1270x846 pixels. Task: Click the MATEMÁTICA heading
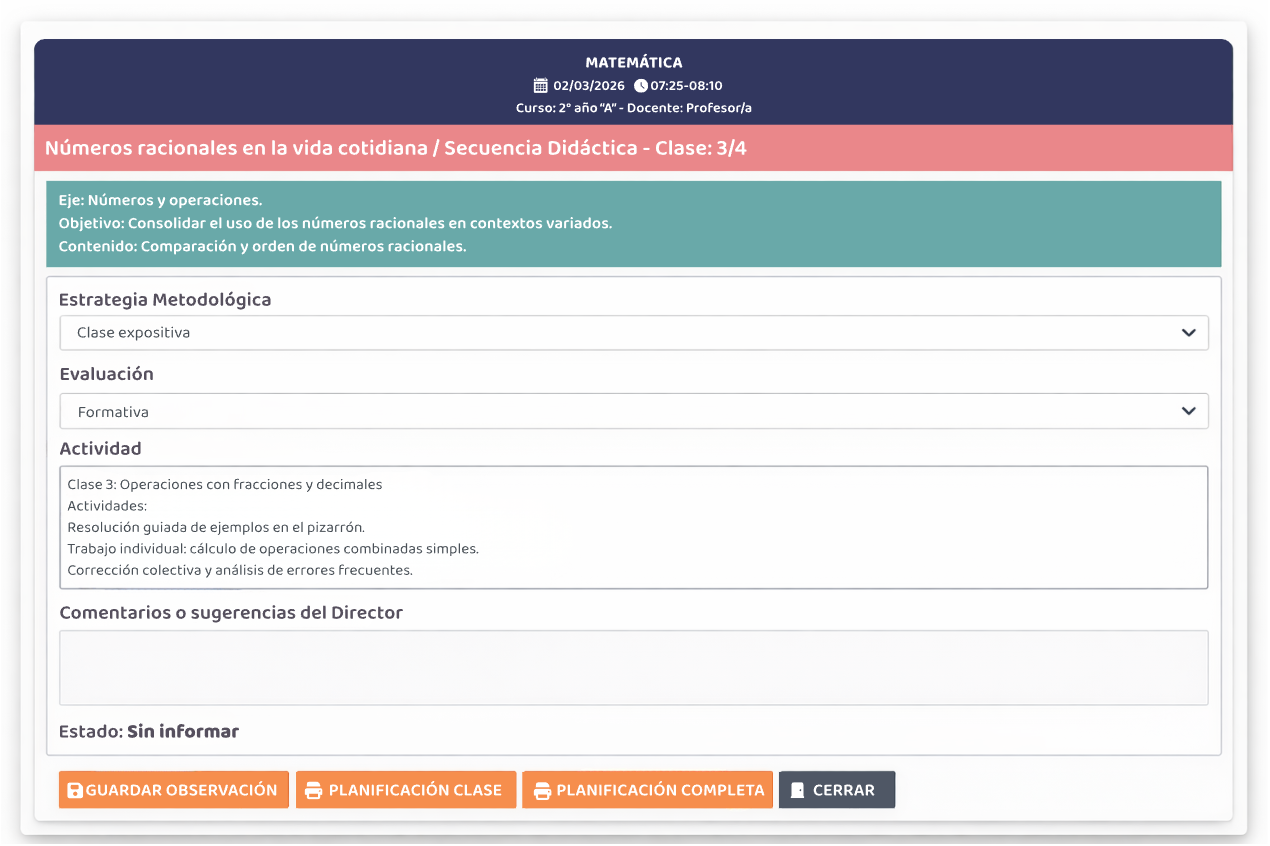pos(634,63)
